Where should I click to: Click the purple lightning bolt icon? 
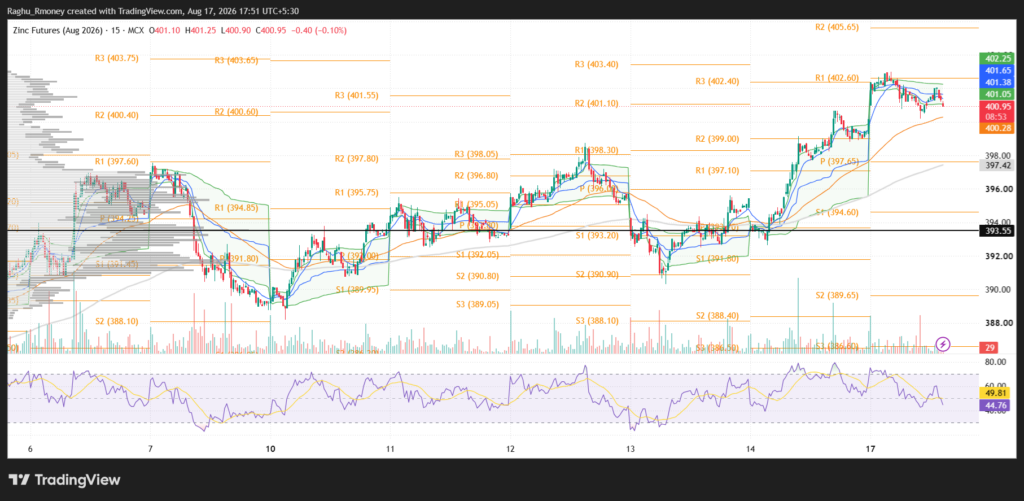click(942, 344)
